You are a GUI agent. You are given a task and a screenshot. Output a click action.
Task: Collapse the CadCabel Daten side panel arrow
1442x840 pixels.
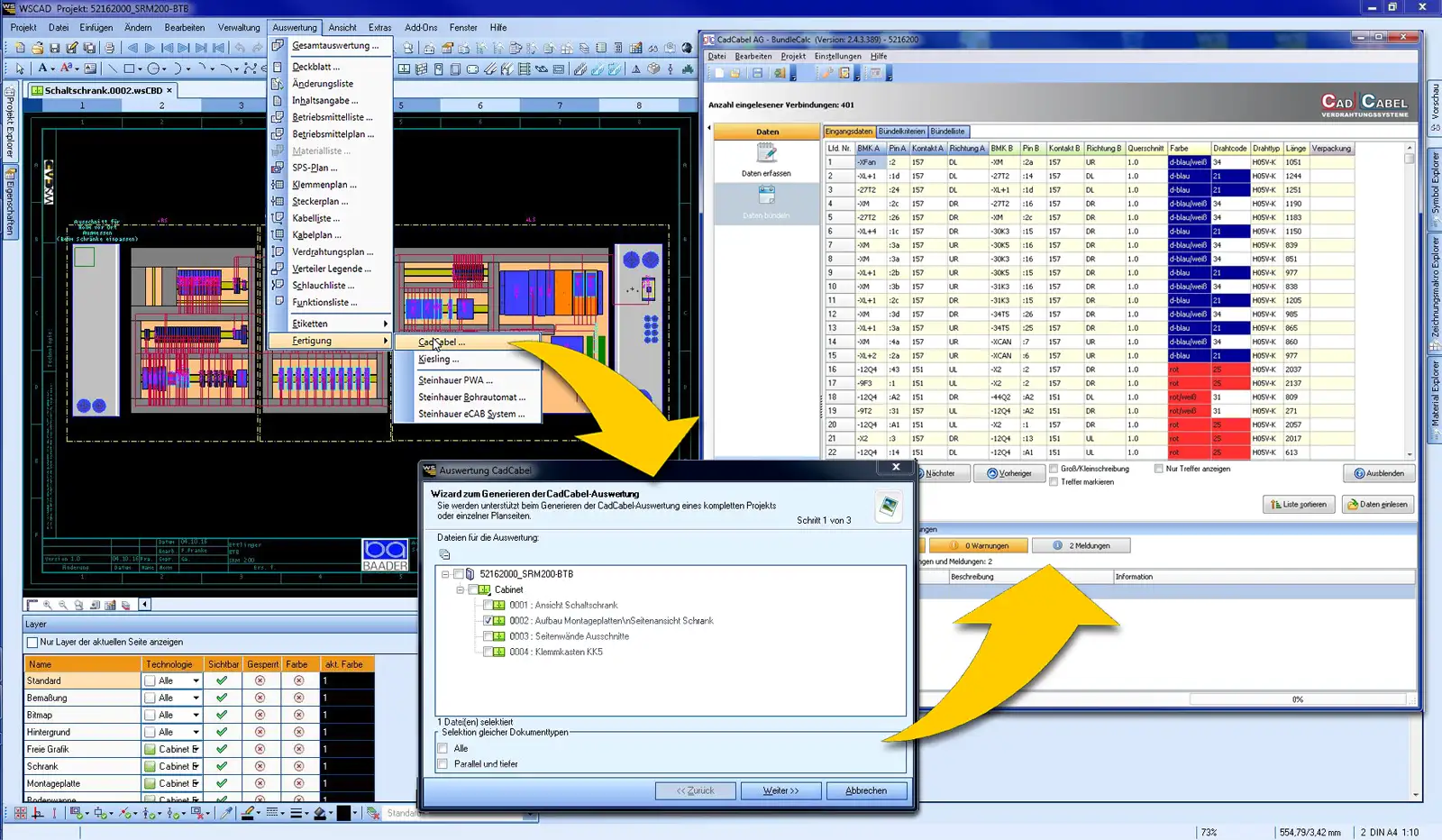pyautogui.click(x=708, y=128)
